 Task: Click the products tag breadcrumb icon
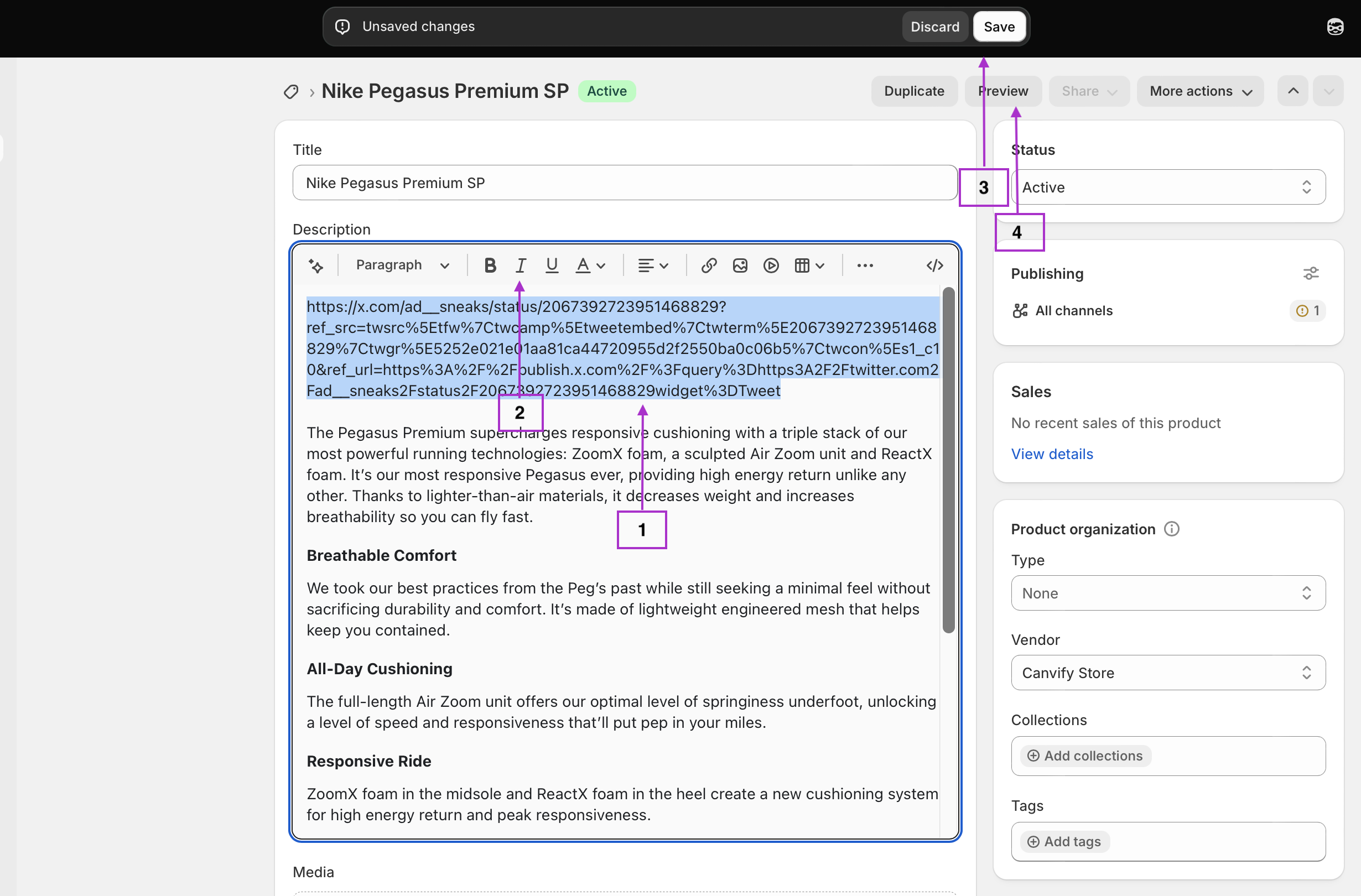(x=291, y=91)
